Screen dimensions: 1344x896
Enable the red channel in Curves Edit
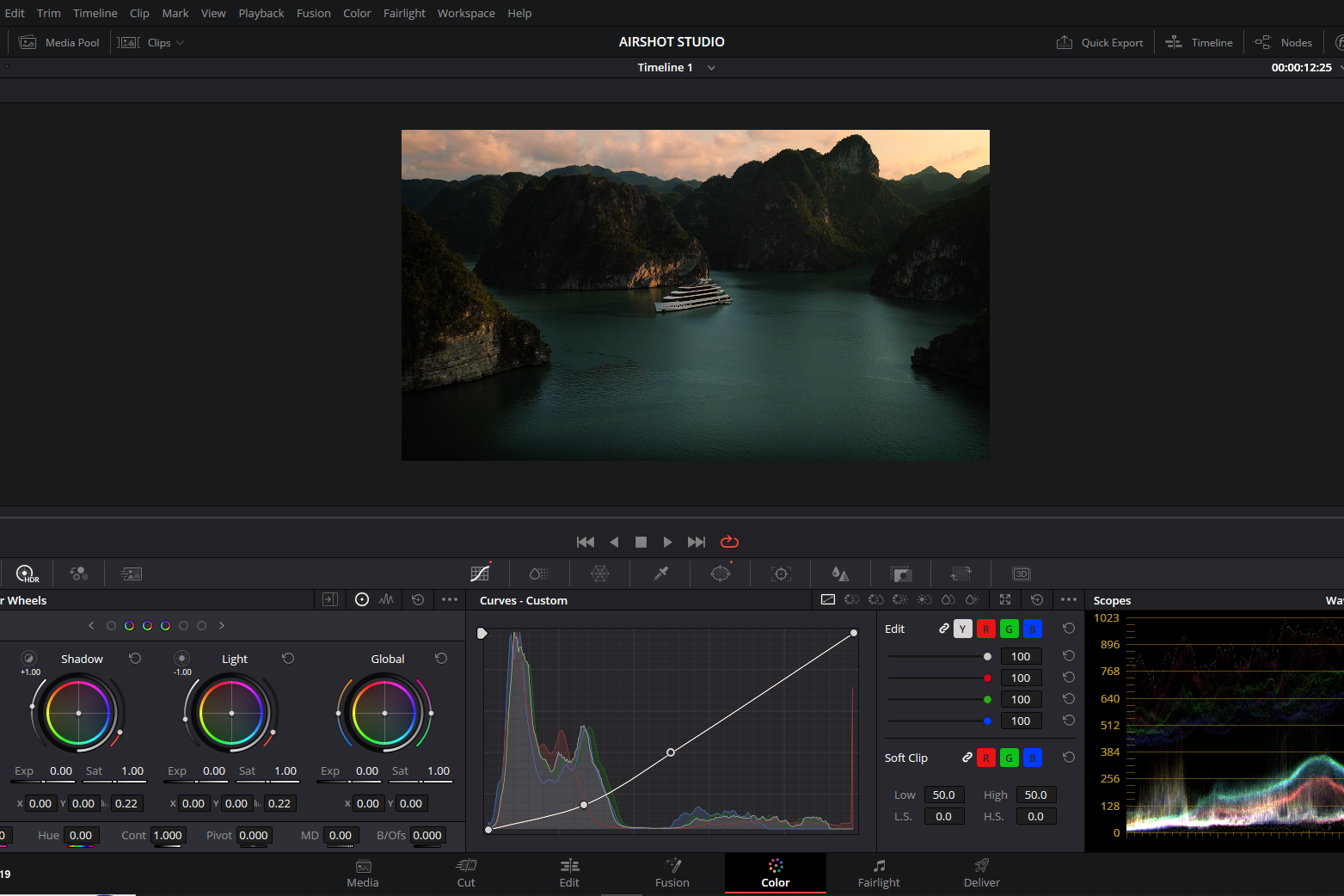click(985, 629)
